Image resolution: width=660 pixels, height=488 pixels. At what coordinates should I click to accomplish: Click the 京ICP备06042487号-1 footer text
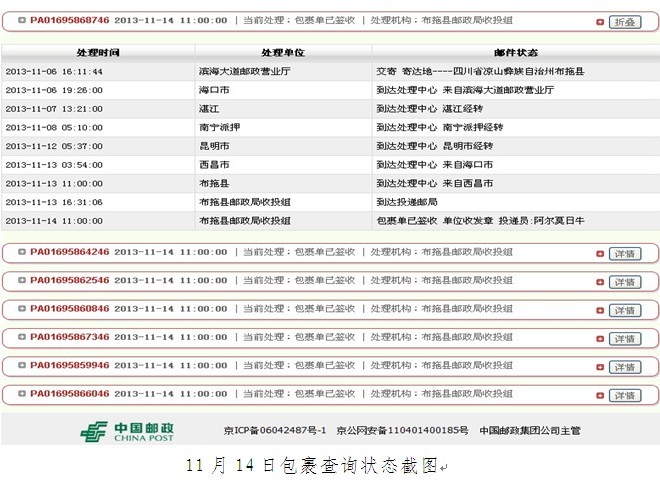pyautogui.click(x=274, y=431)
